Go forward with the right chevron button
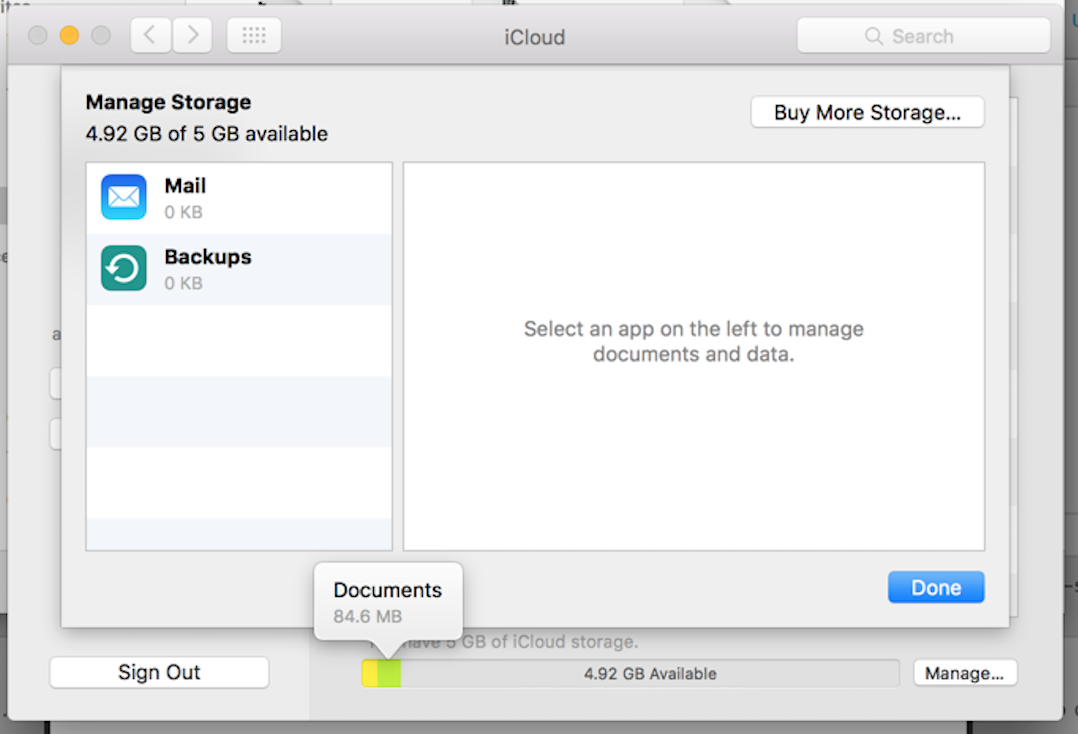This screenshot has height=734, width=1078. click(x=192, y=35)
